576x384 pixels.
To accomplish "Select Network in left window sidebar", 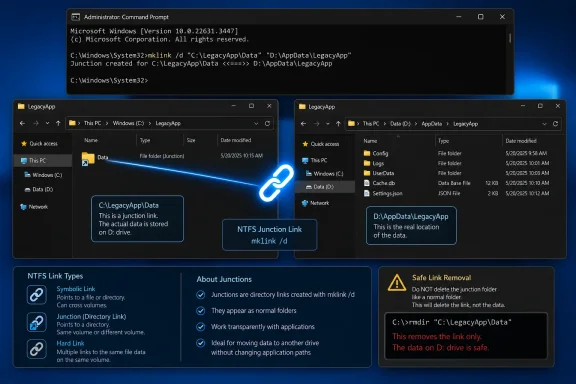I will [34, 207].
